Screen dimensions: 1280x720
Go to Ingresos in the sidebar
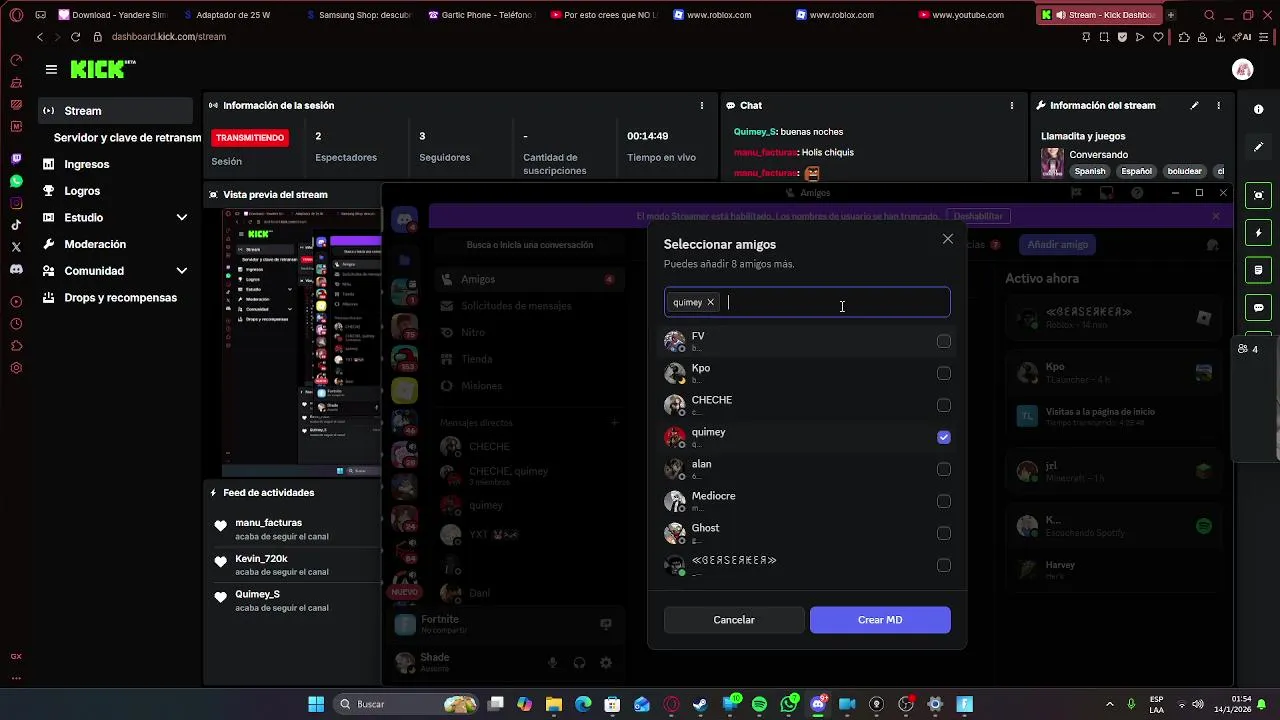(87, 164)
